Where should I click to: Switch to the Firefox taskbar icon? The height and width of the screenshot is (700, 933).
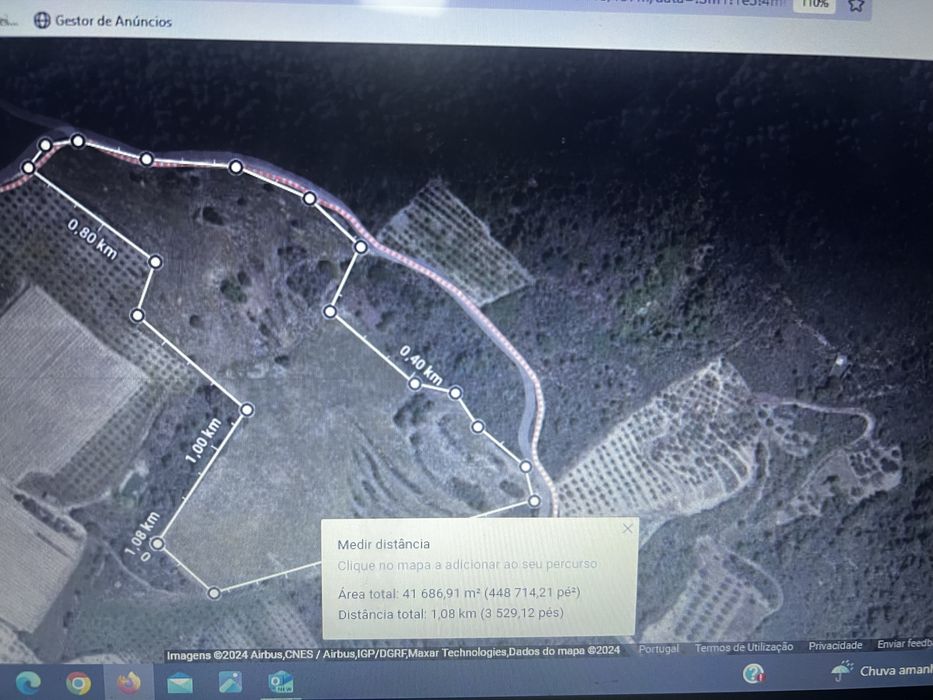click(x=128, y=682)
